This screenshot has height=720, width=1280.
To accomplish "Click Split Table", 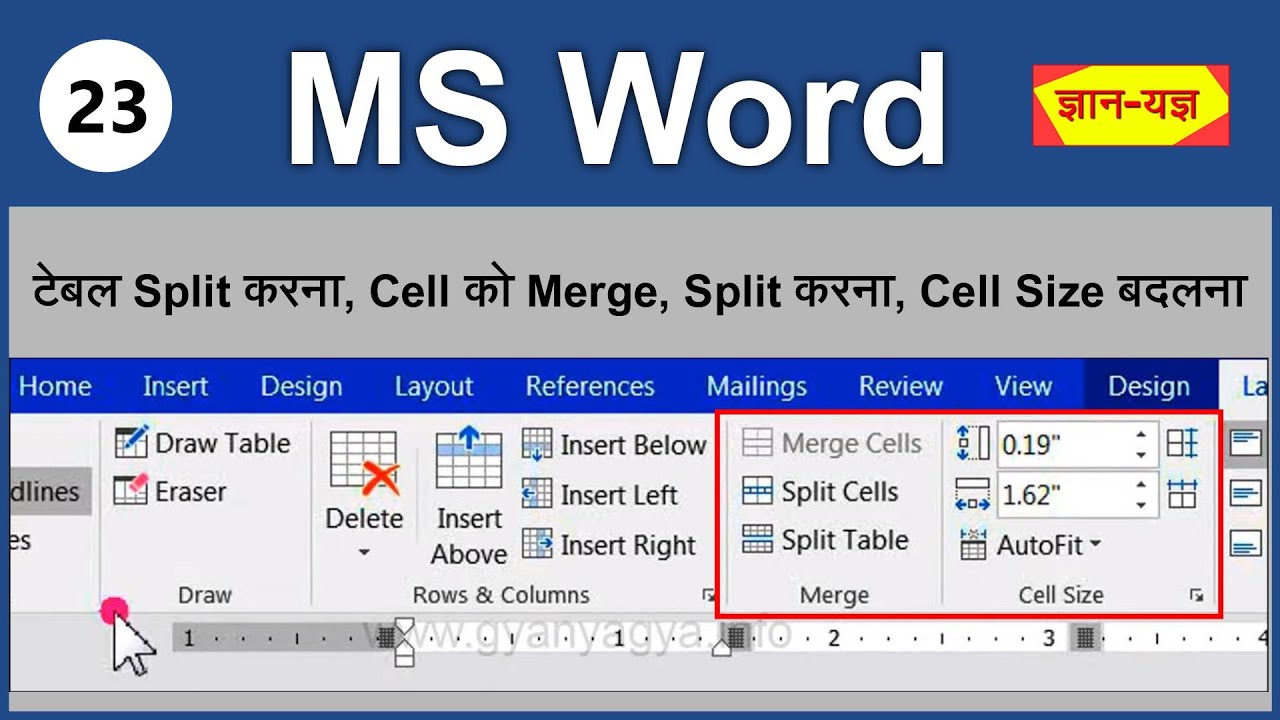I will pos(825,540).
